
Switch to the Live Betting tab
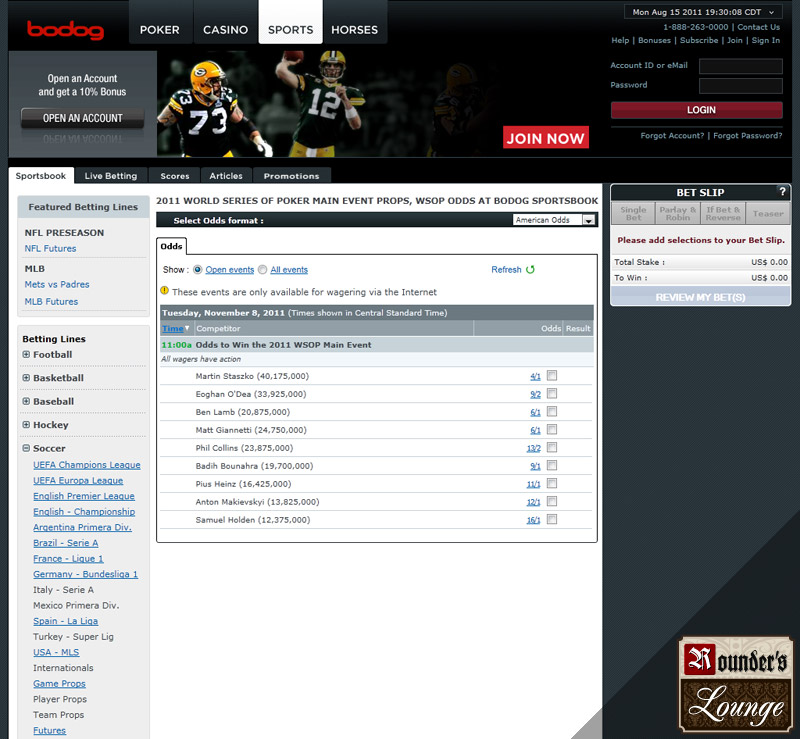111,176
